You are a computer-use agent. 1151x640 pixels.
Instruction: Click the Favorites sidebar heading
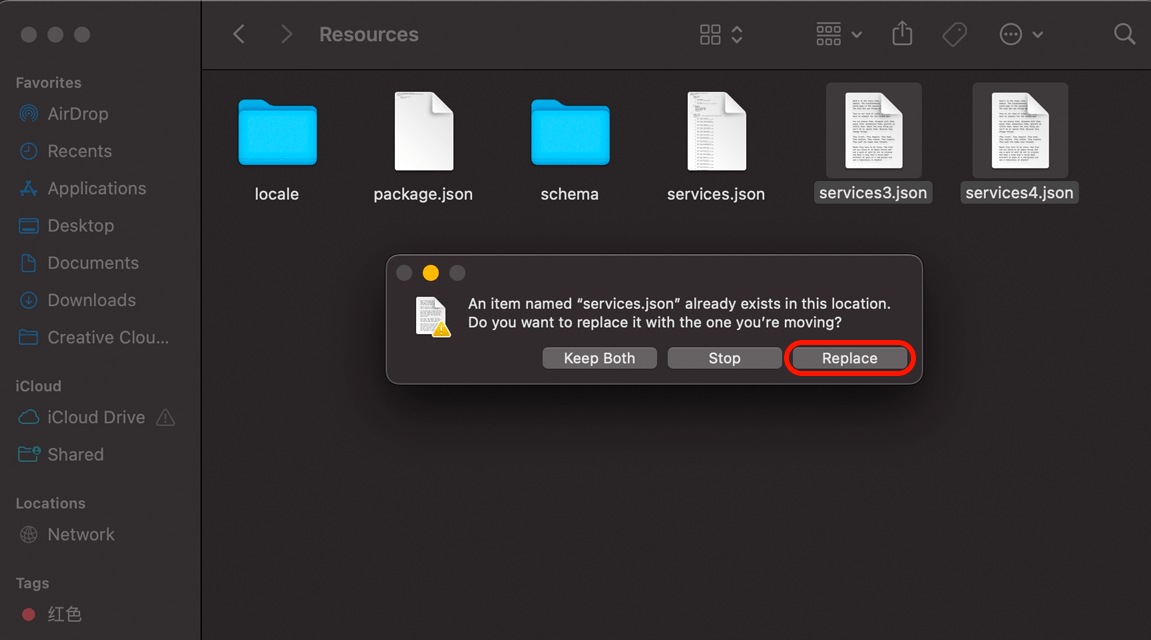click(48, 83)
